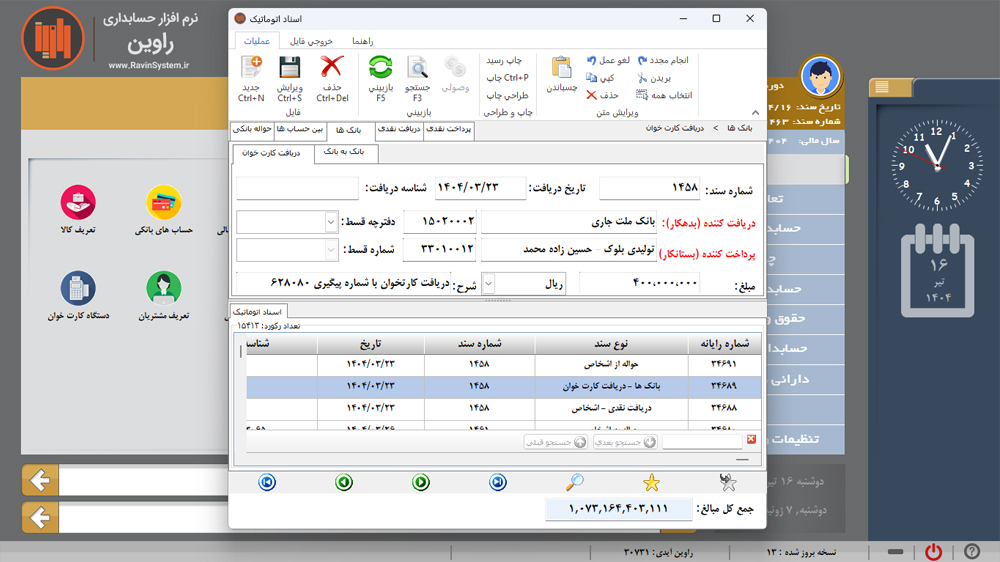Expand the currency (ریال) dropdown
The height and width of the screenshot is (562, 1000).
tap(490, 284)
